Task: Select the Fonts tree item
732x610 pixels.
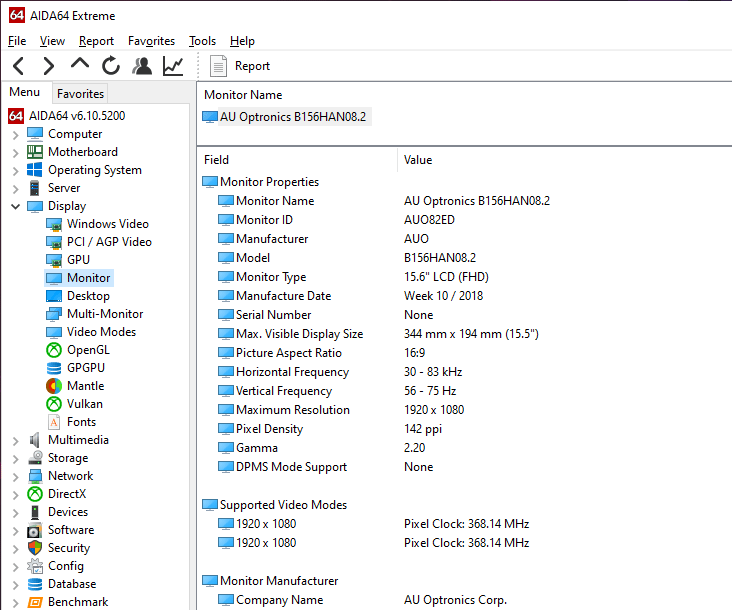Action: click(71, 422)
